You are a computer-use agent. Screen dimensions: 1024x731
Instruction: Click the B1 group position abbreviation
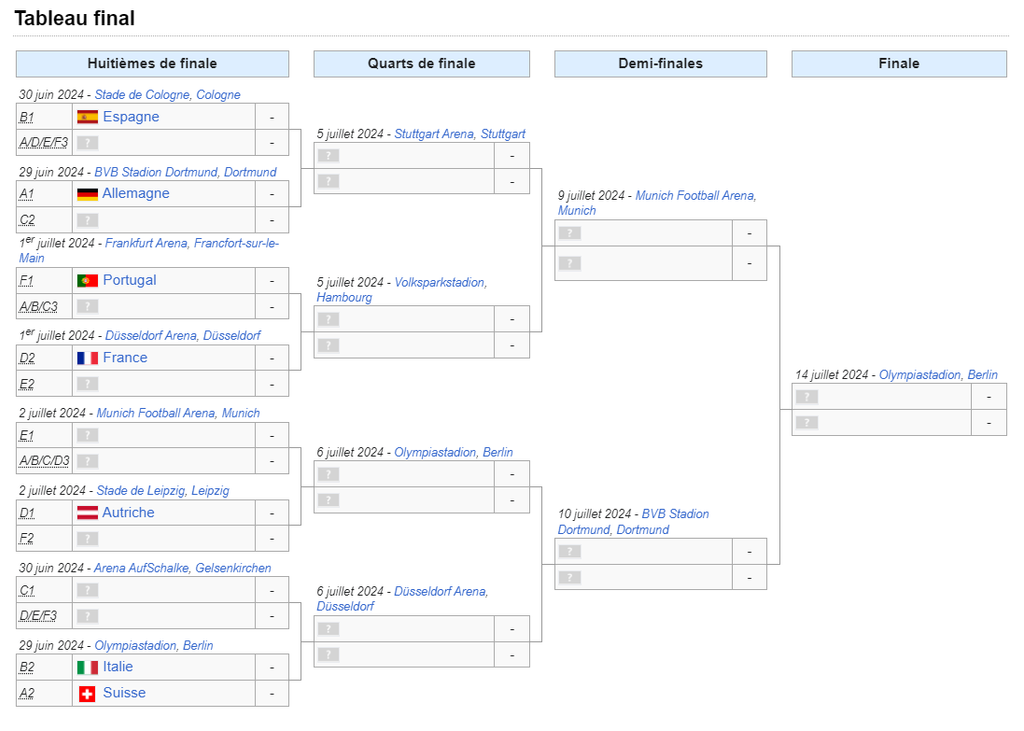point(27,118)
